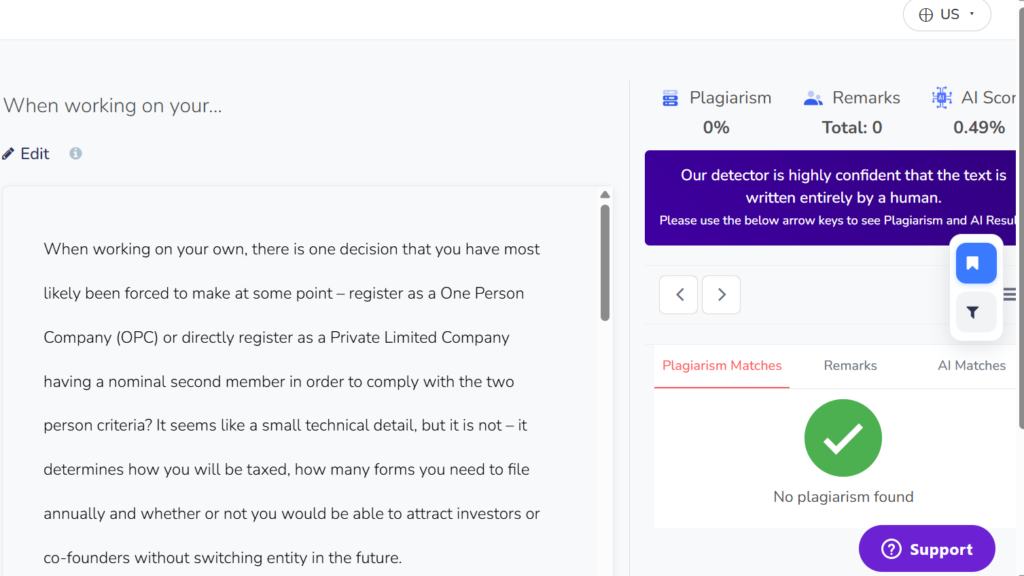
Task: Open the info icon beside Edit
Action: tap(76, 153)
